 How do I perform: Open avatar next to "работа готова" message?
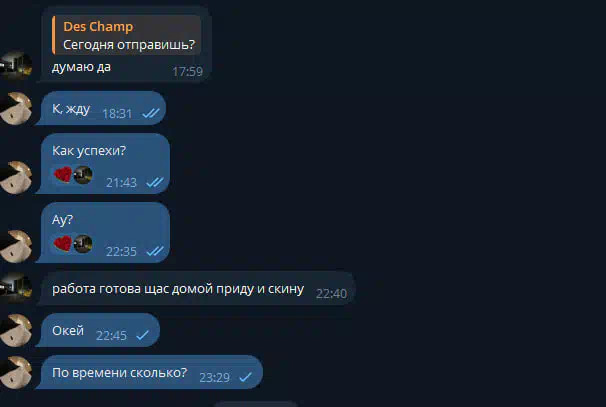16,288
